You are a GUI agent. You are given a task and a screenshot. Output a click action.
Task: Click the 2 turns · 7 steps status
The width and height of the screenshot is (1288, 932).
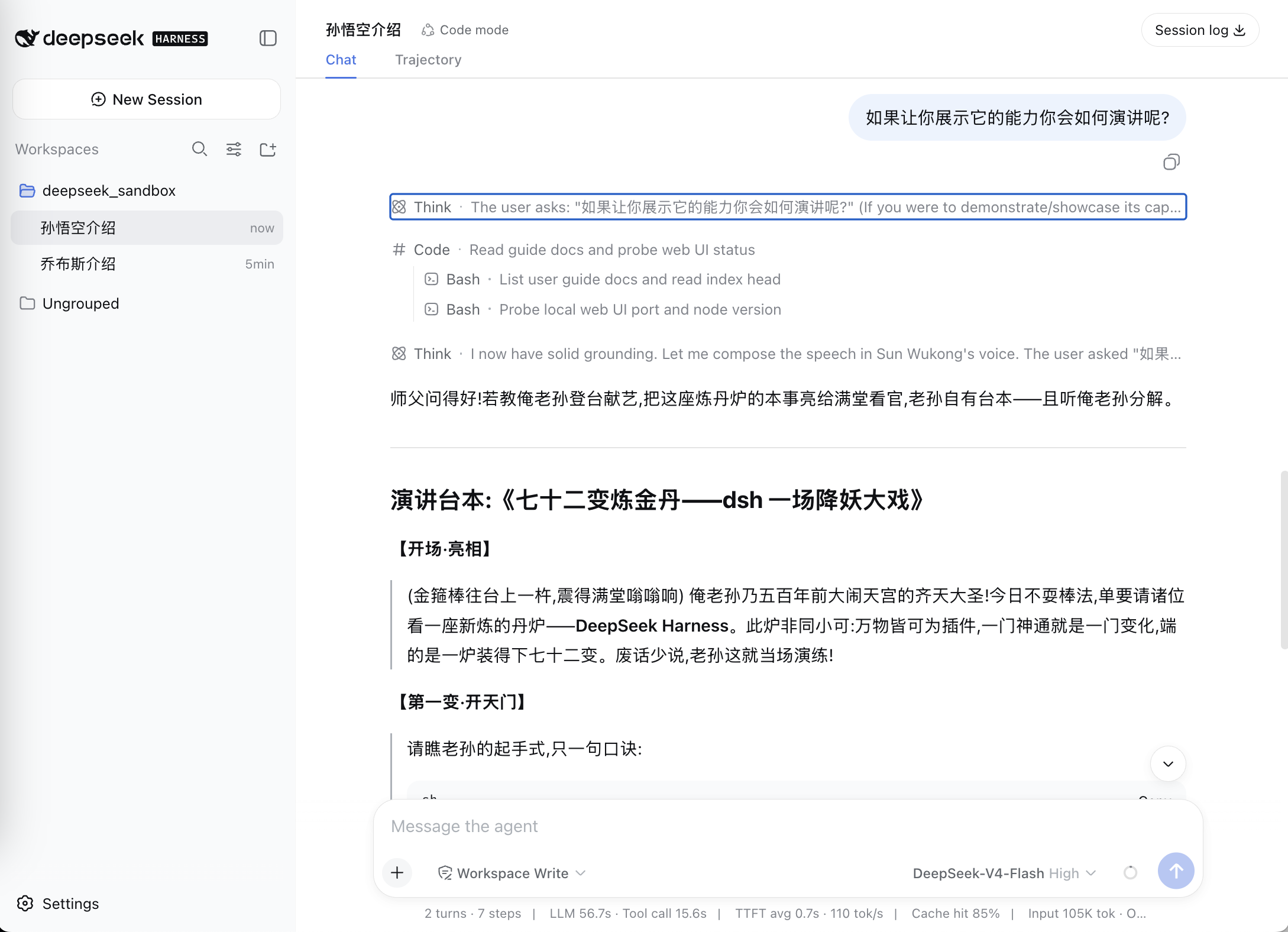(x=473, y=913)
